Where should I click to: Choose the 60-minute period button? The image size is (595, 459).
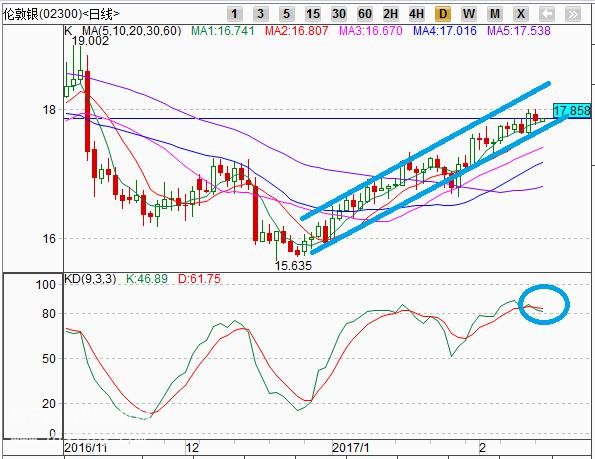coord(365,14)
